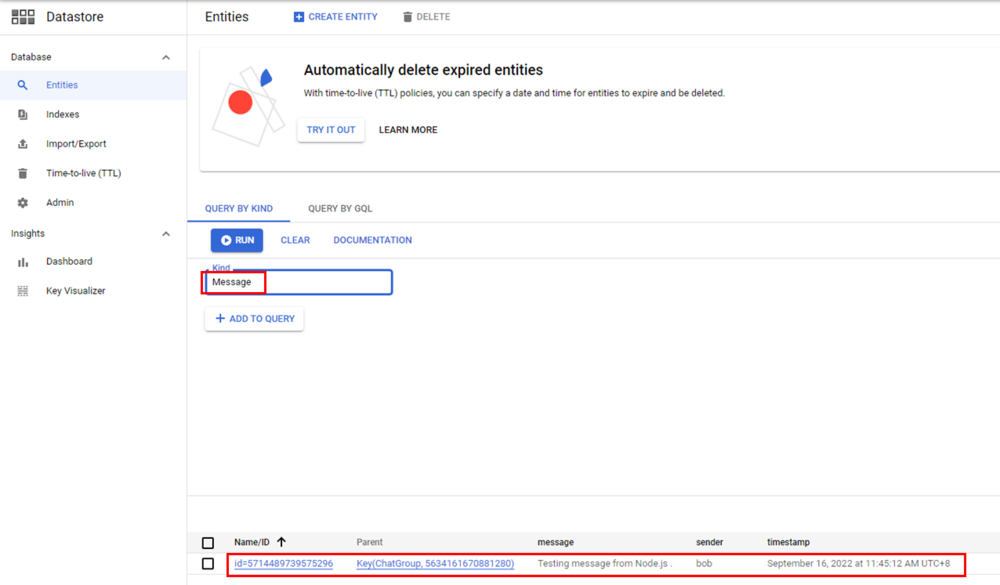1000x585 pixels.
Task: Select the QUERY BY KIND tab
Action: (239, 208)
